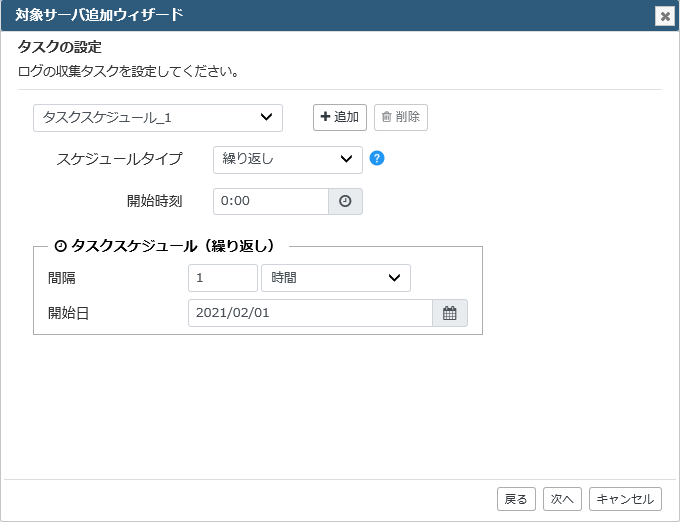Click the 開始日 2021/02/01 date field
The height and width of the screenshot is (525, 683).
tap(311, 313)
